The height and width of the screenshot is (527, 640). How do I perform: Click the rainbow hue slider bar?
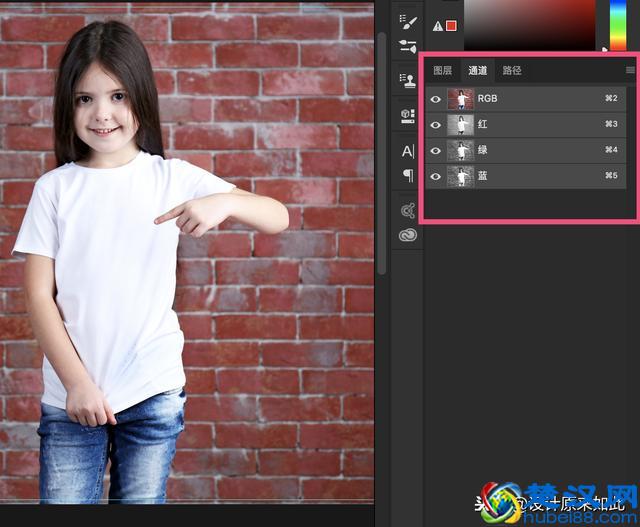616,20
